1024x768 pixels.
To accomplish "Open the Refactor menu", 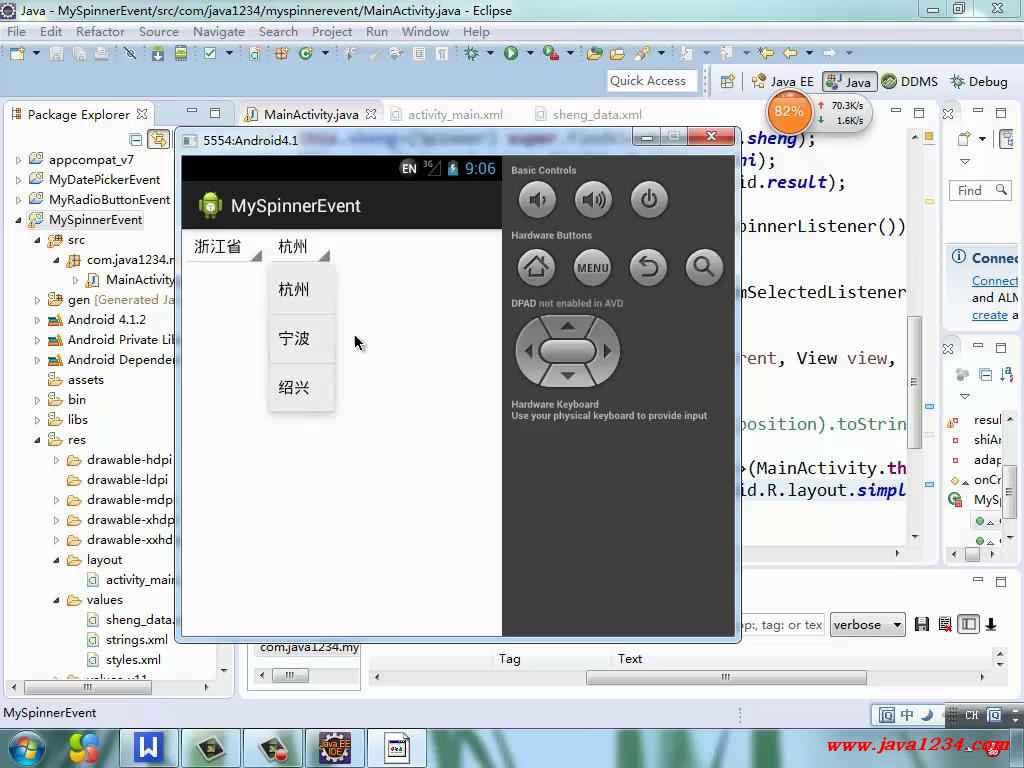I will coord(100,31).
